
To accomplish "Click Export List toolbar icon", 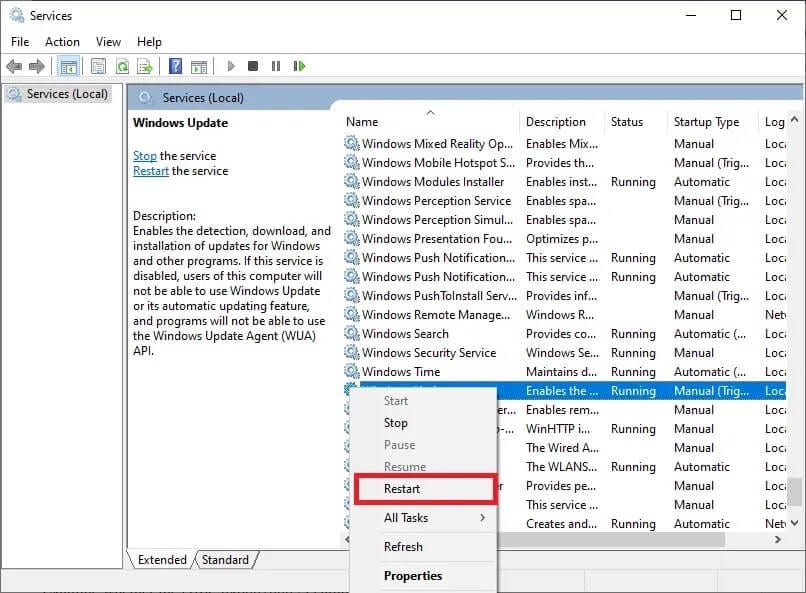I will coord(145,66).
